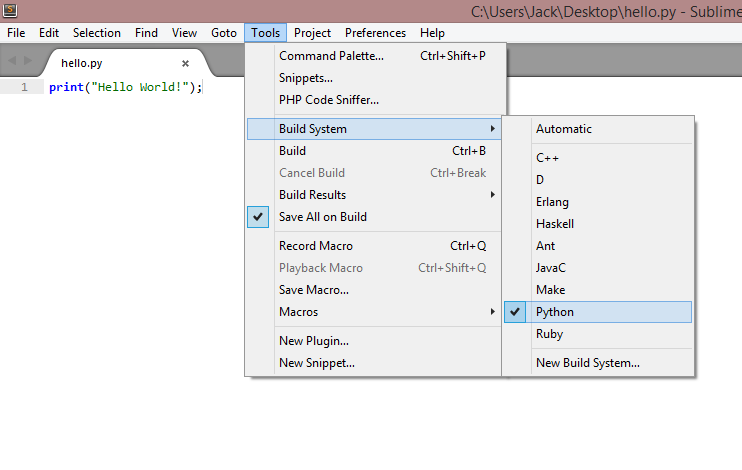Click line number 1 in gutter
Image resolution: width=742 pixels, height=470 pixels.
[x=24, y=87]
